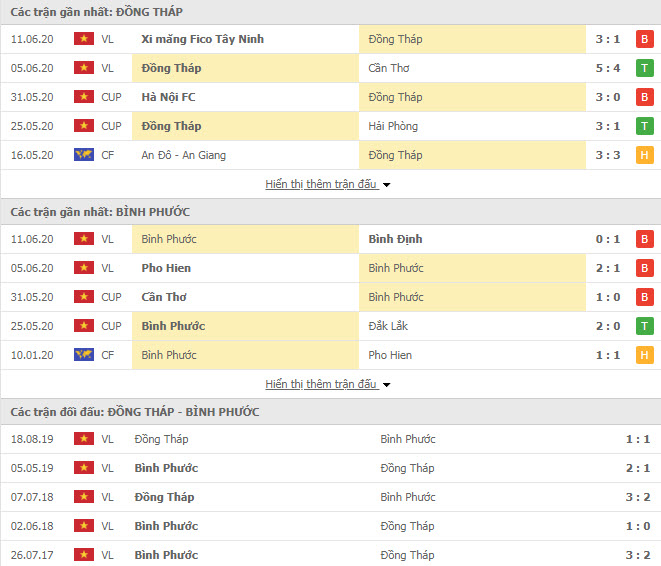
Task: Open the 02.06.18 Bình Phước vs Đồng Tháp match
Action: coord(330,526)
